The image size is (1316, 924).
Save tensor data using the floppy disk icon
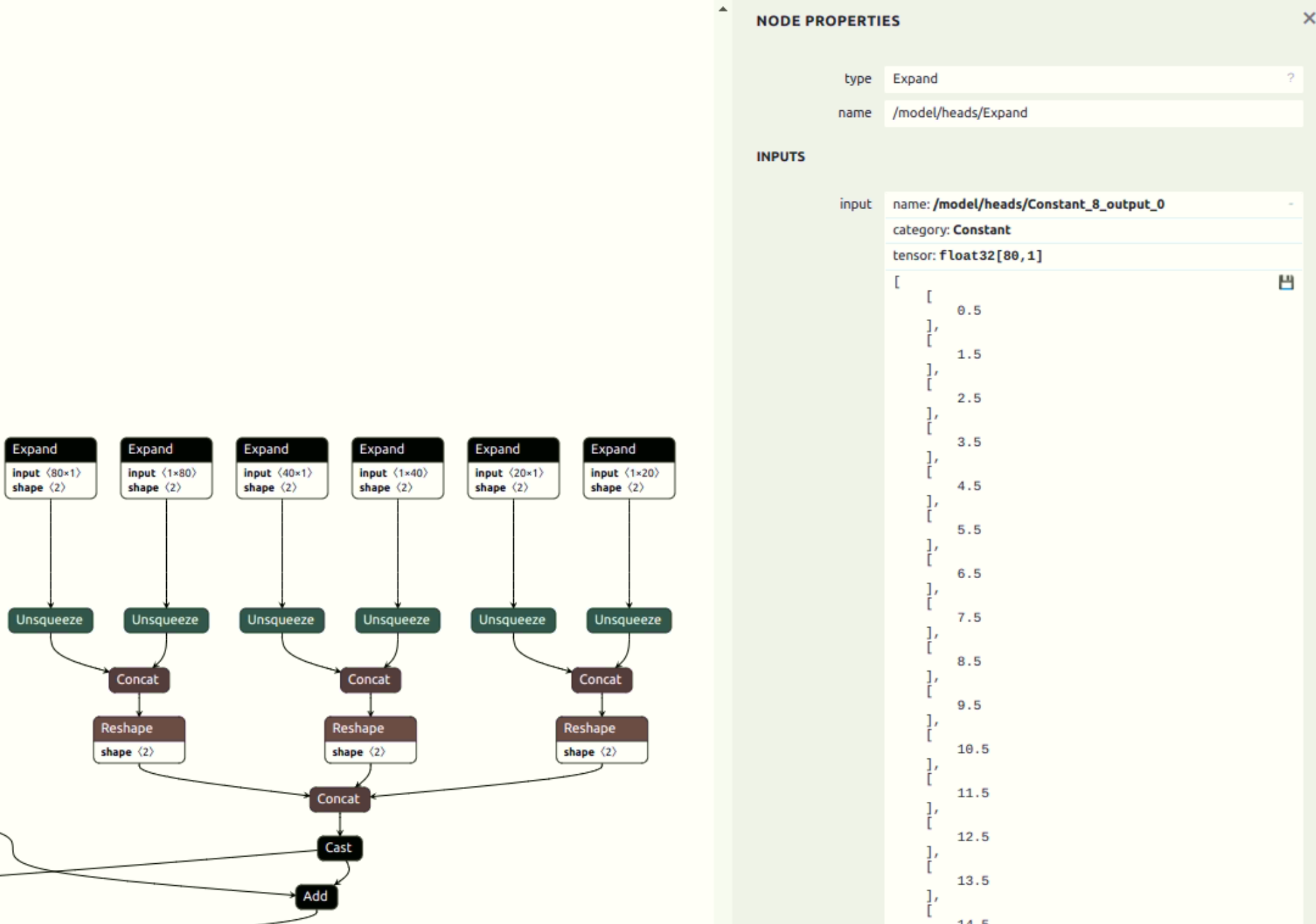[1287, 282]
